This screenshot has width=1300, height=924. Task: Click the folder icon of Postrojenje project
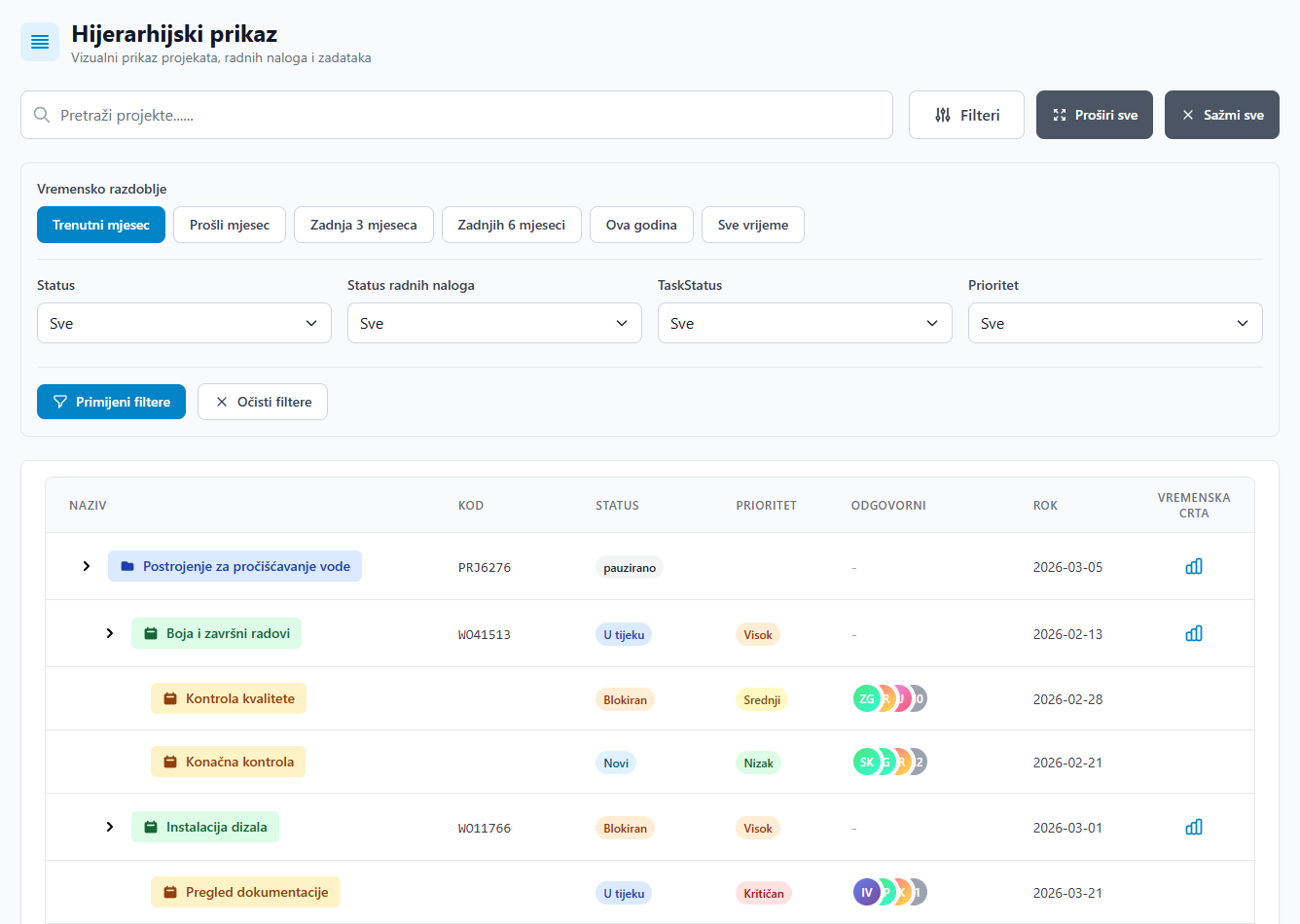[127, 566]
